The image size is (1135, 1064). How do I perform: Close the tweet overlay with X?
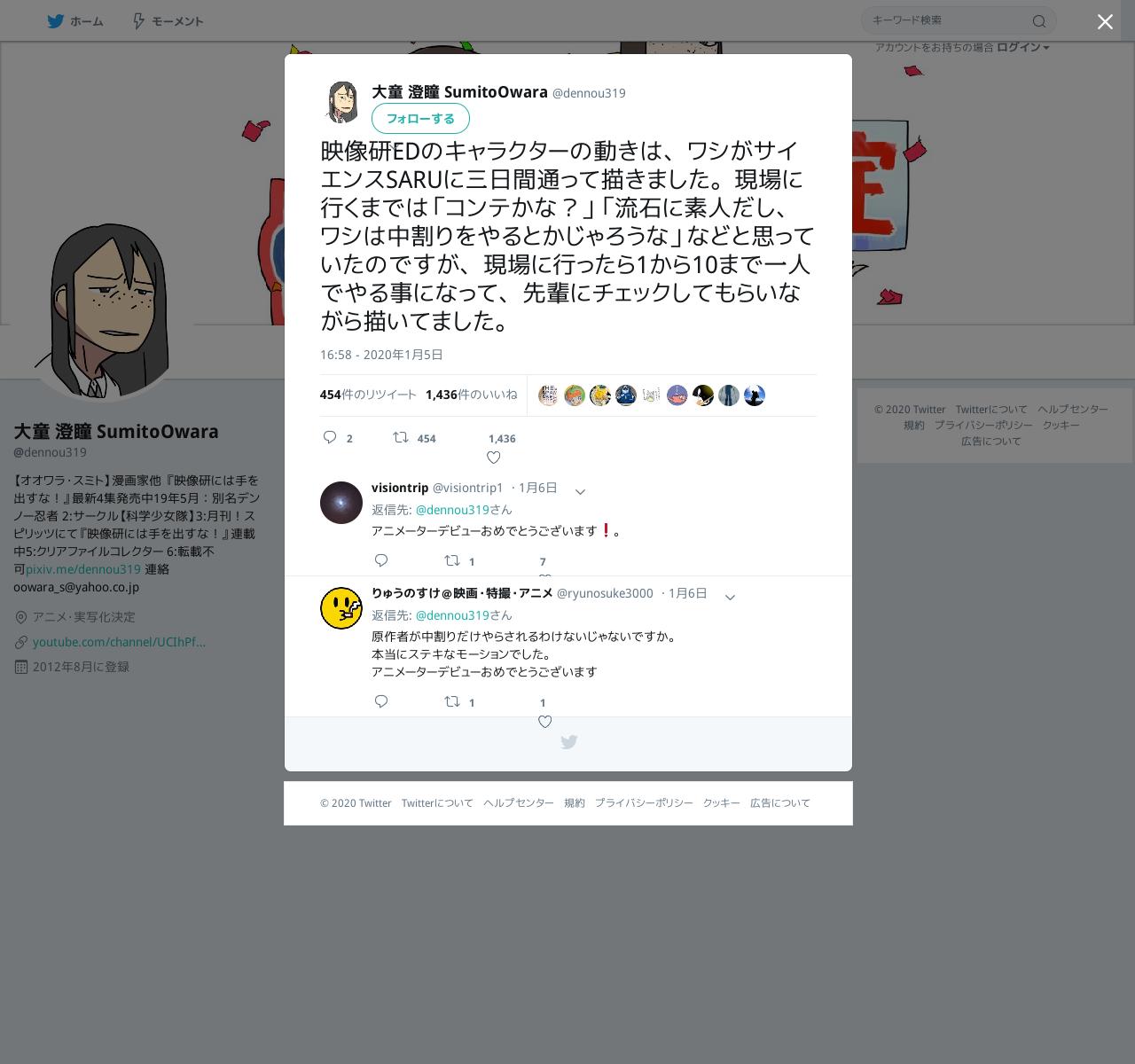[x=1105, y=22]
